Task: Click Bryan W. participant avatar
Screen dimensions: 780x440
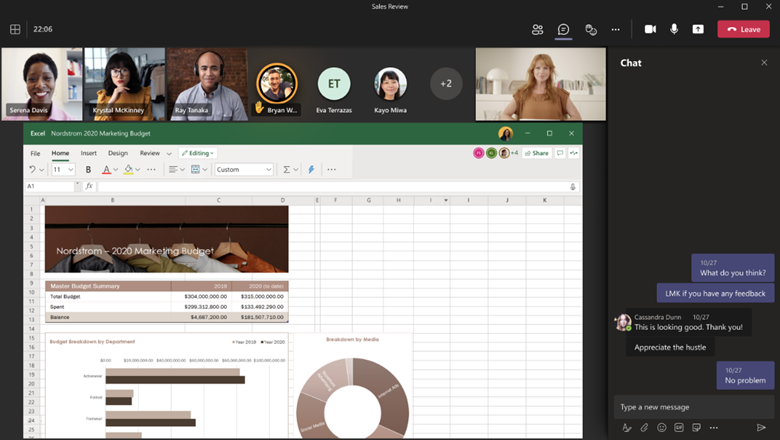Action: tap(277, 84)
